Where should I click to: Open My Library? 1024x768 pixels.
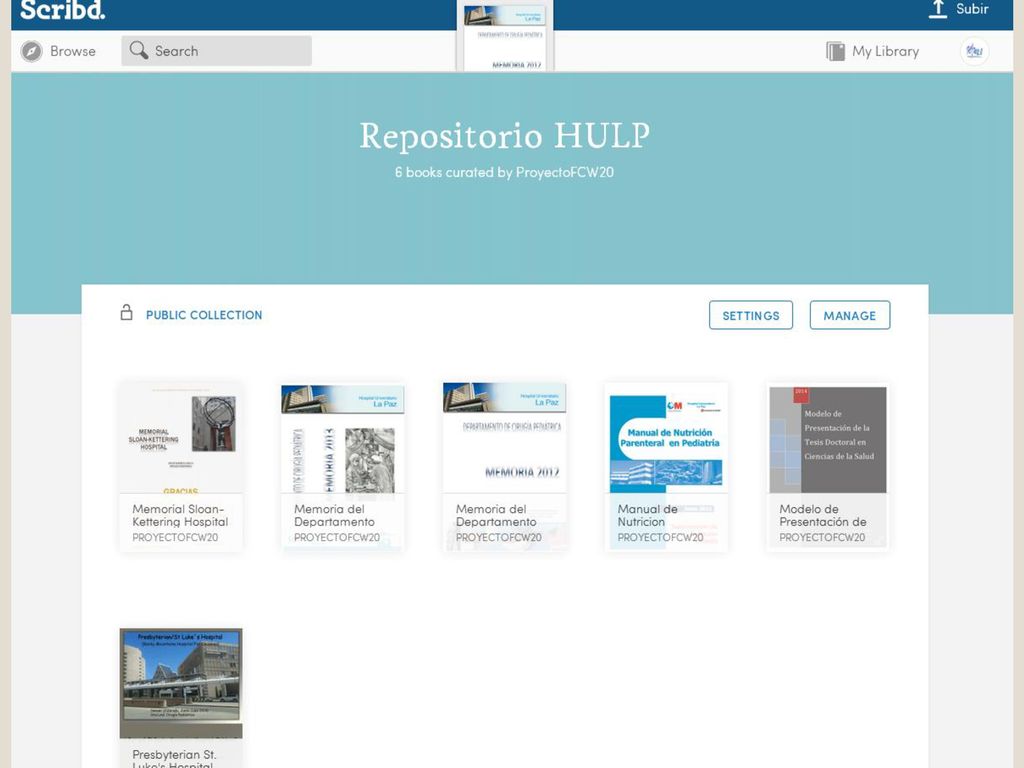885,51
